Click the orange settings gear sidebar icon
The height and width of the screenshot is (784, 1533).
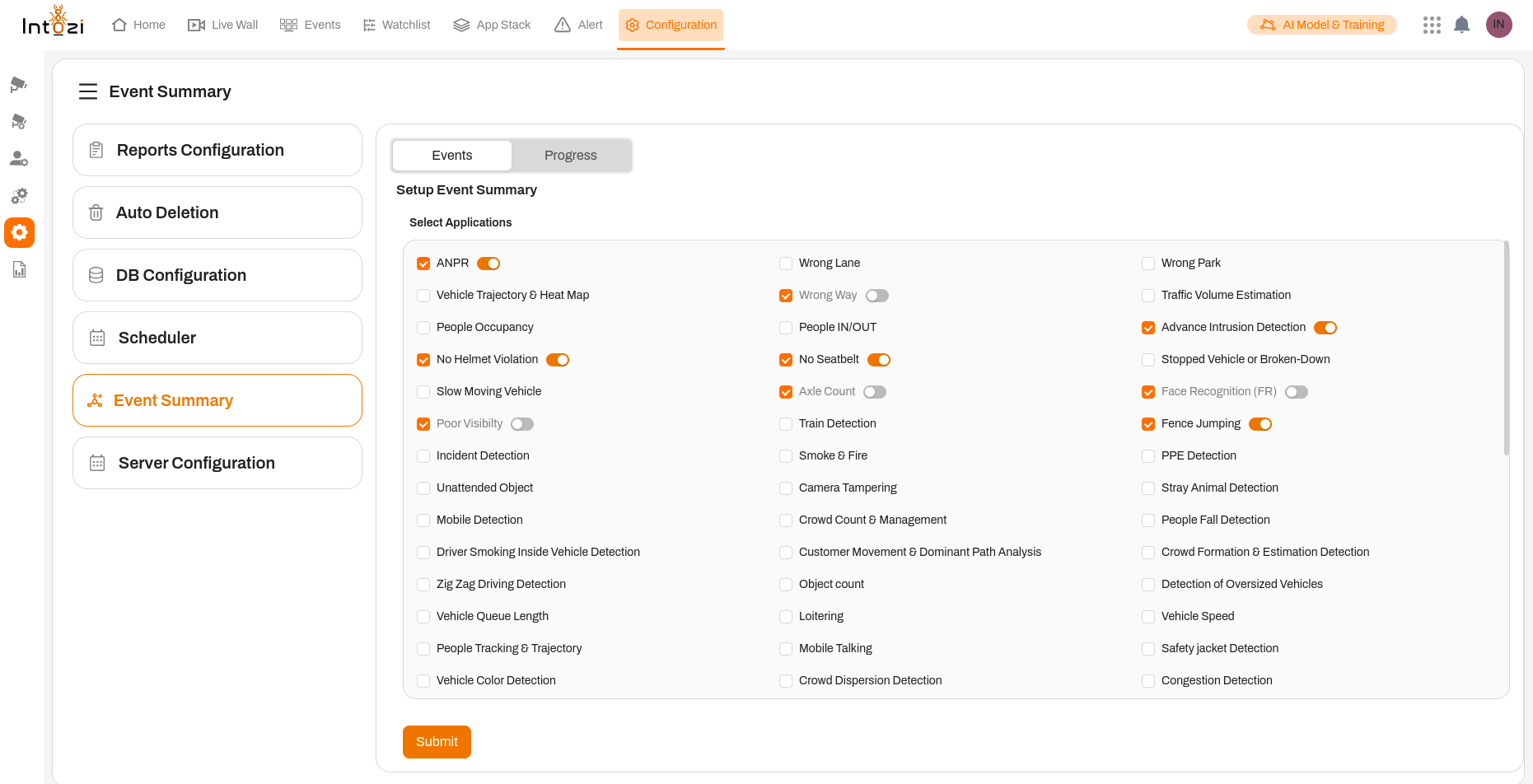(19, 232)
